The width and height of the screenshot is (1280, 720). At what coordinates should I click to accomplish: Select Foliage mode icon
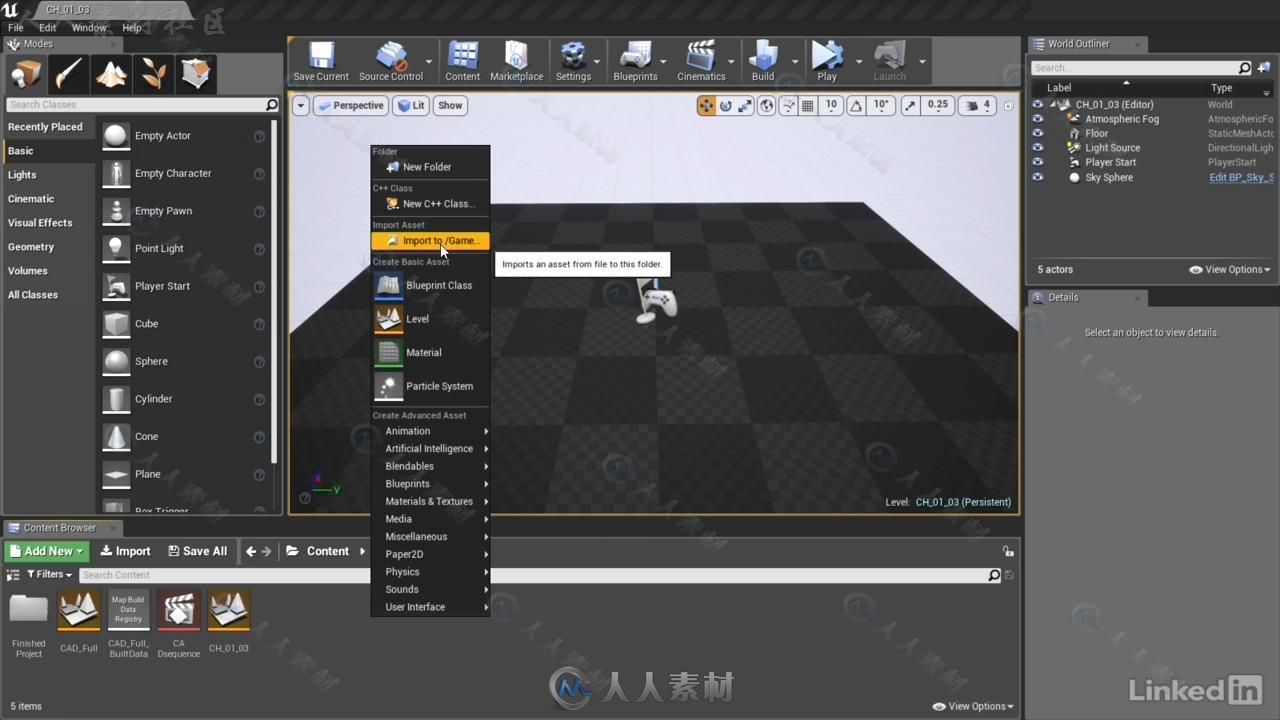(153, 74)
